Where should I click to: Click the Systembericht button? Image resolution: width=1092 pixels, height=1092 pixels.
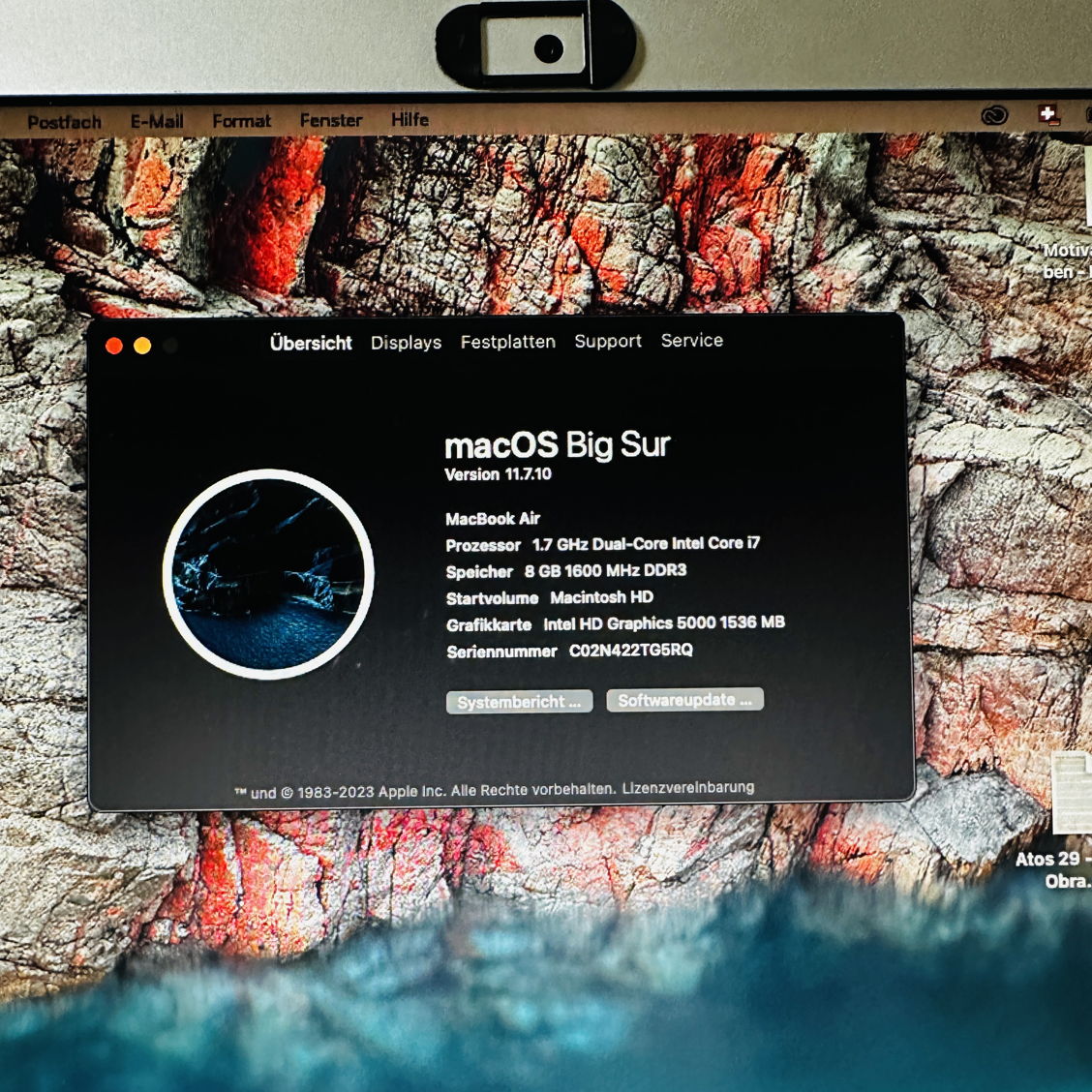(520, 701)
